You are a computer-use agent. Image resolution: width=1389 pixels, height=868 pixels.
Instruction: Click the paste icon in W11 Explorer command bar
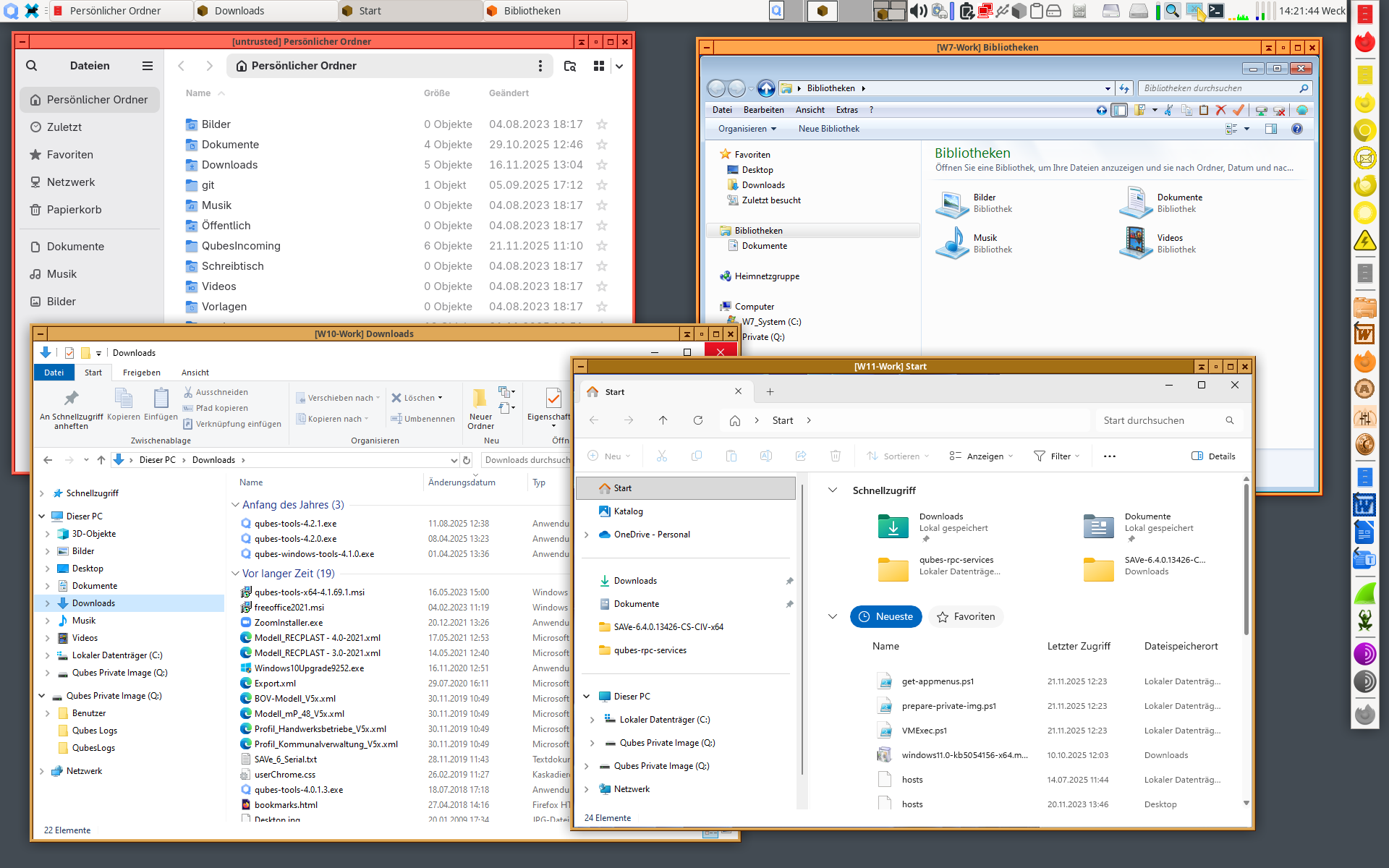732,456
